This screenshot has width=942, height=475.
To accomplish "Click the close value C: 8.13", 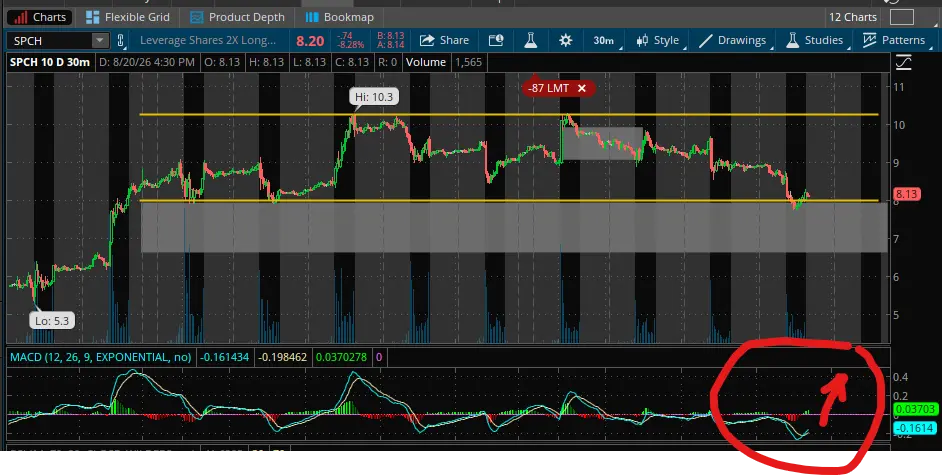I will click(x=350, y=62).
